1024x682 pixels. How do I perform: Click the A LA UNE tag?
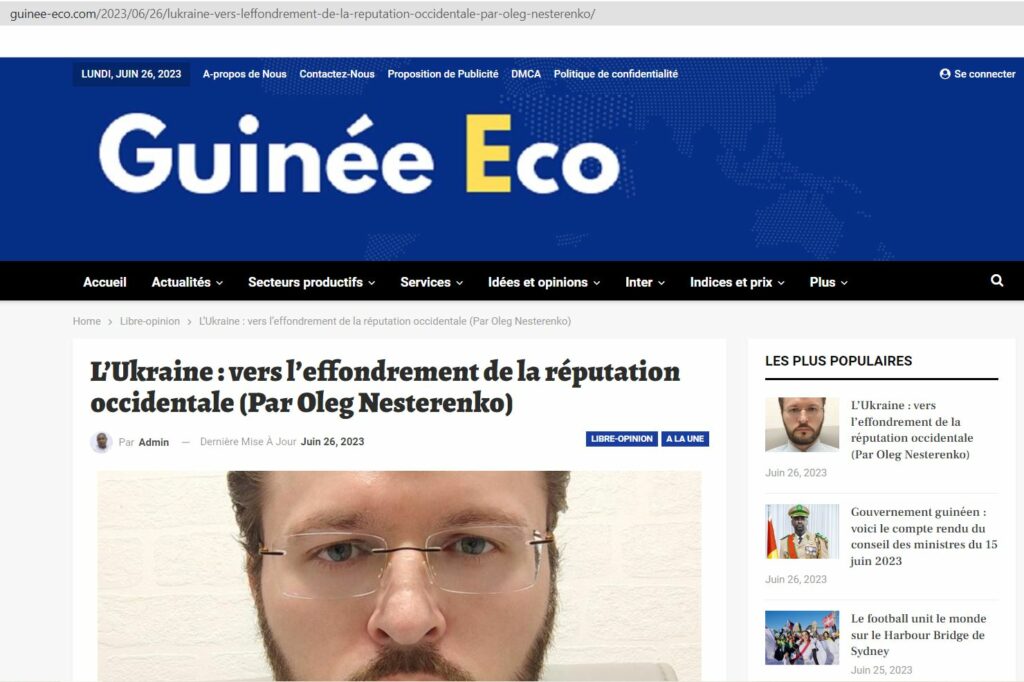click(x=685, y=439)
